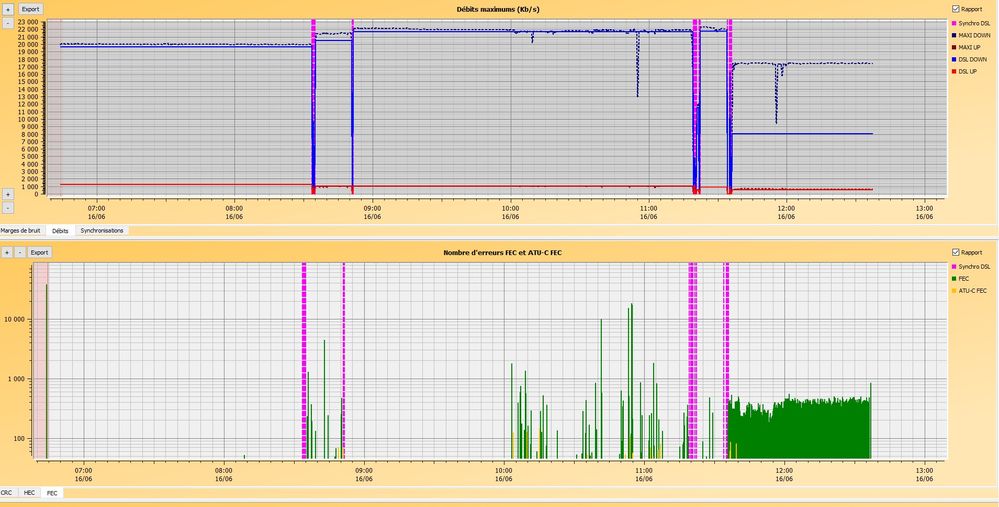This screenshot has width=999, height=507.
Task: Click Synchro DSL legend entry in top chart
Action: pyautogui.click(x=974, y=22)
